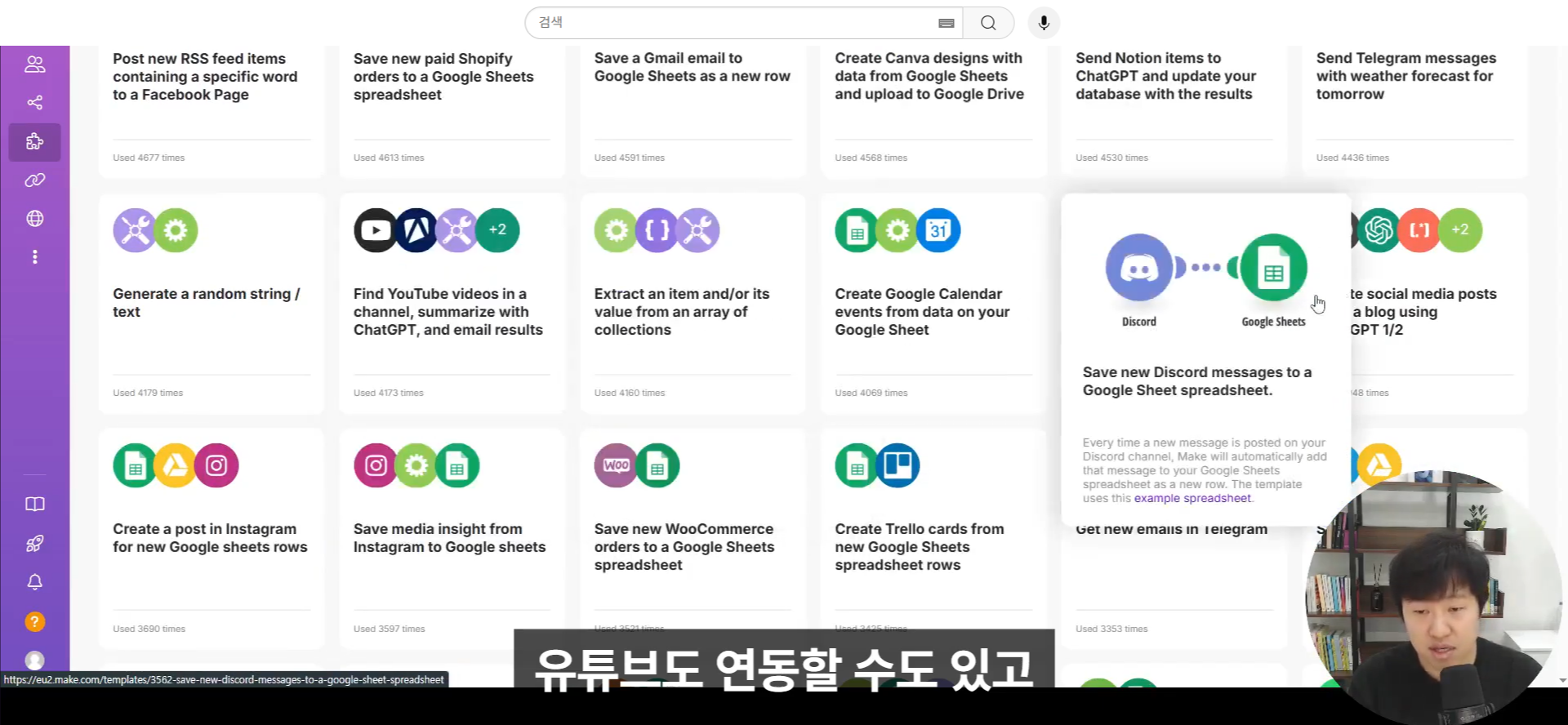Select the Templates puzzle icon in the sidebar

tap(34, 141)
